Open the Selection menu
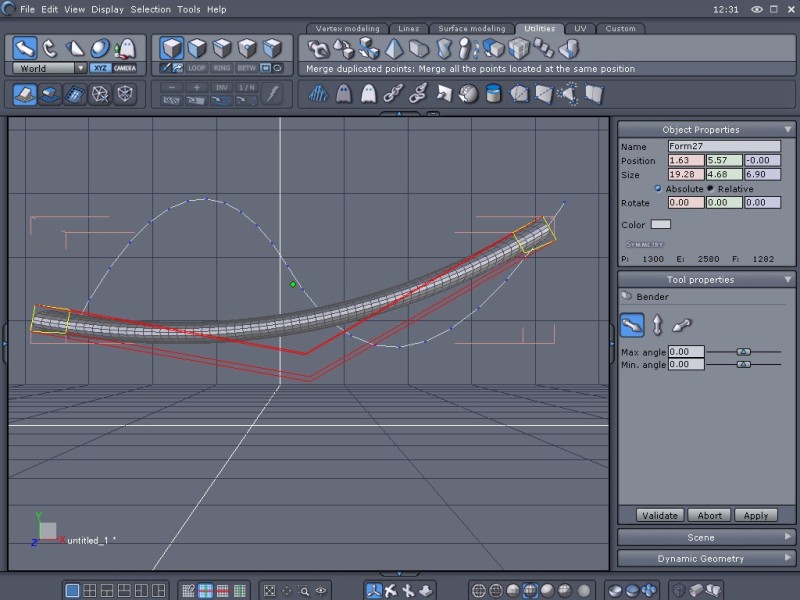The width and height of the screenshot is (800, 600). pos(151,9)
